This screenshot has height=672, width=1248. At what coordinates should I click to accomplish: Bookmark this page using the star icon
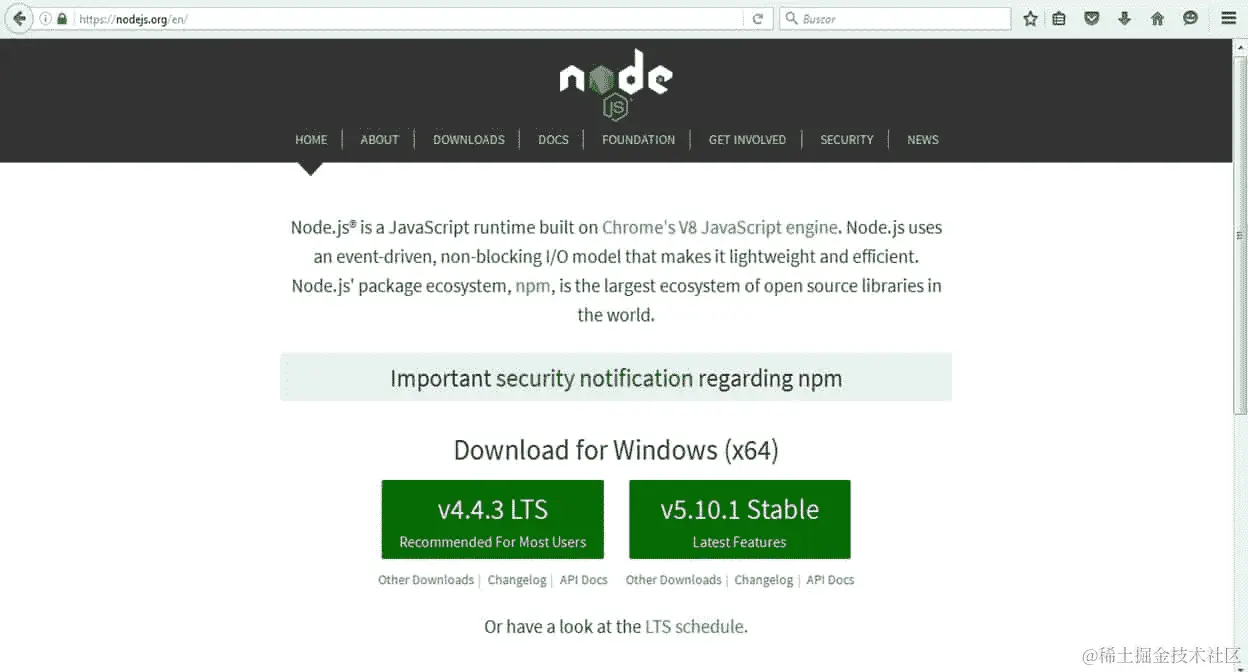(x=1030, y=17)
